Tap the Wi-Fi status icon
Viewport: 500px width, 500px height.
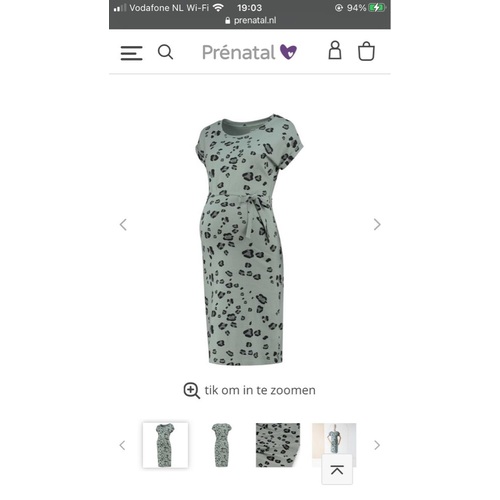click(218, 8)
